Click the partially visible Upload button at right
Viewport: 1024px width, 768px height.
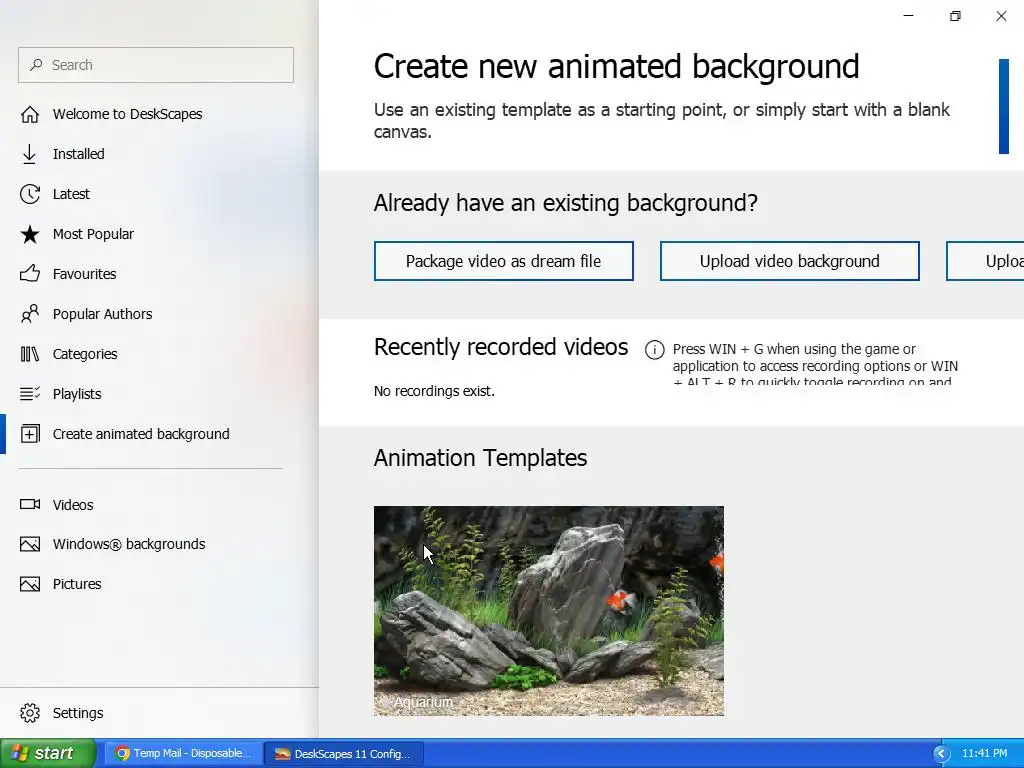click(985, 261)
